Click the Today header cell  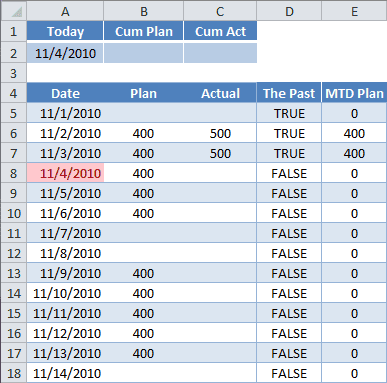pyautogui.click(x=65, y=31)
